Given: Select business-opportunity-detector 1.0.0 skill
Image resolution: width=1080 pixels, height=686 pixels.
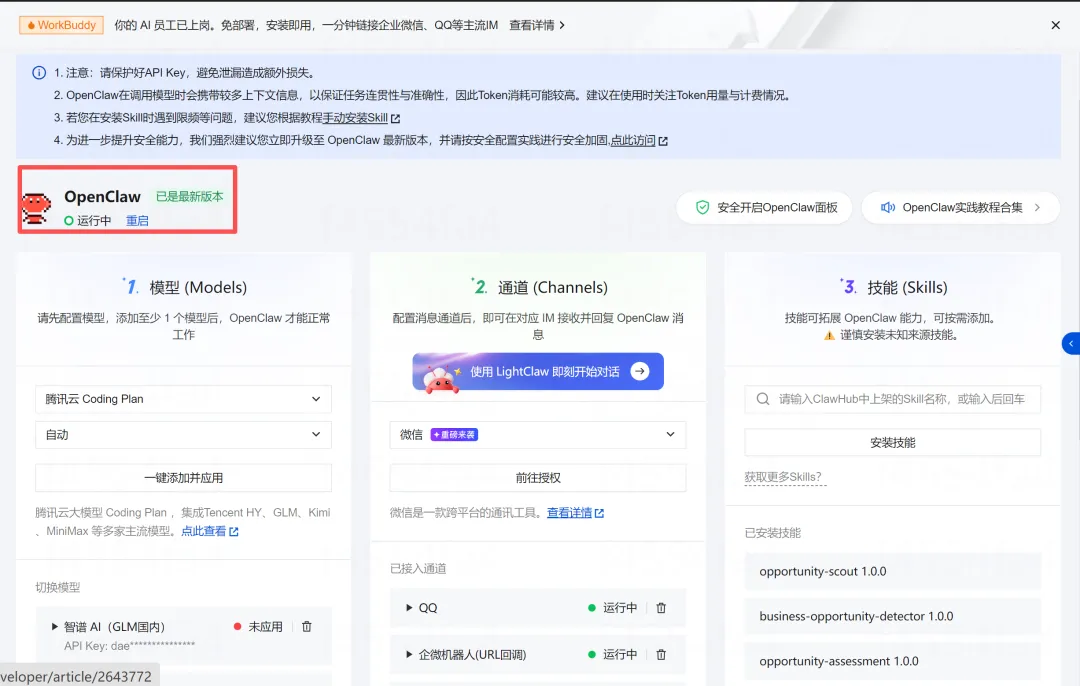Looking at the screenshot, I should pos(893,616).
